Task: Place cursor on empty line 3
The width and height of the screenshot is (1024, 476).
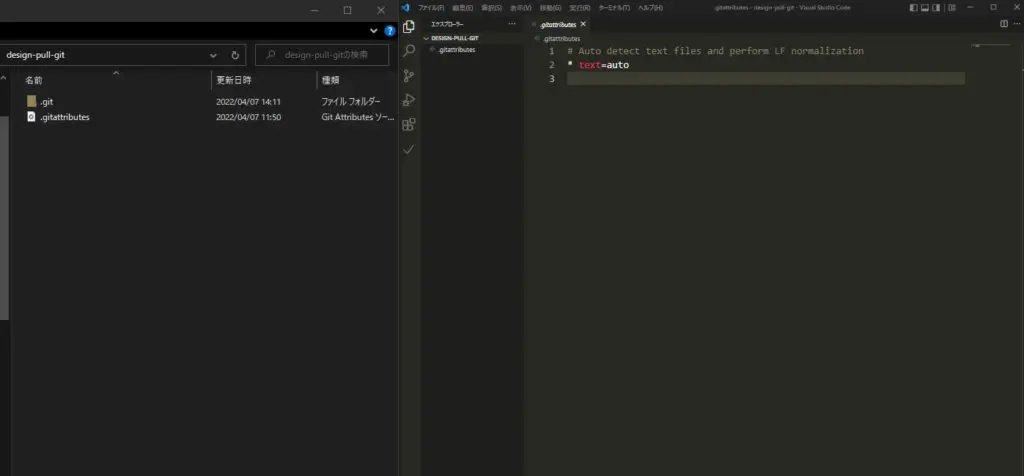Action: 765,78
